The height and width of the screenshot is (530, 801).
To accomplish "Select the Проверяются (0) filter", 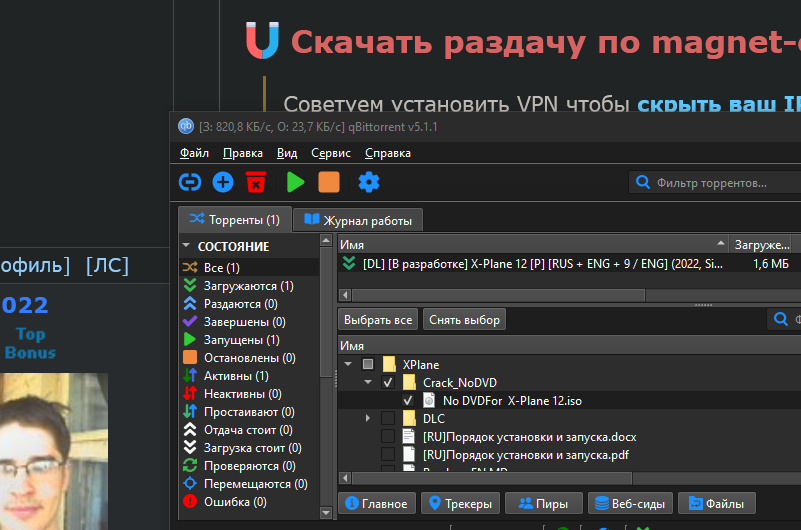I will pos(249,466).
